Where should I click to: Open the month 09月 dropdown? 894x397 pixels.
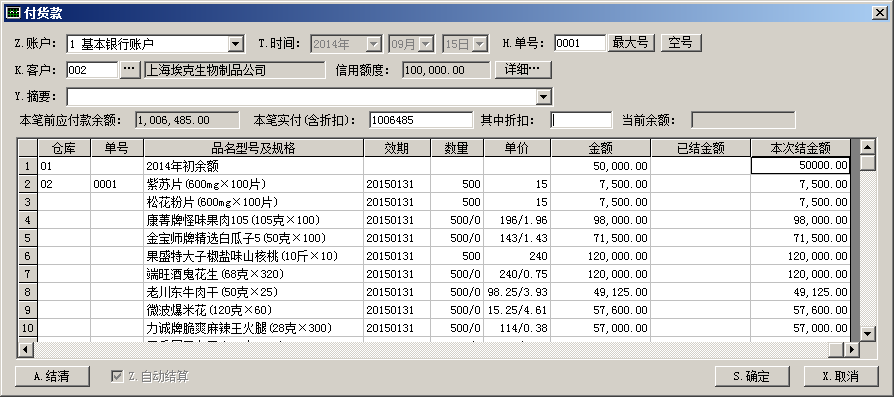pyautogui.click(x=426, y=43)
